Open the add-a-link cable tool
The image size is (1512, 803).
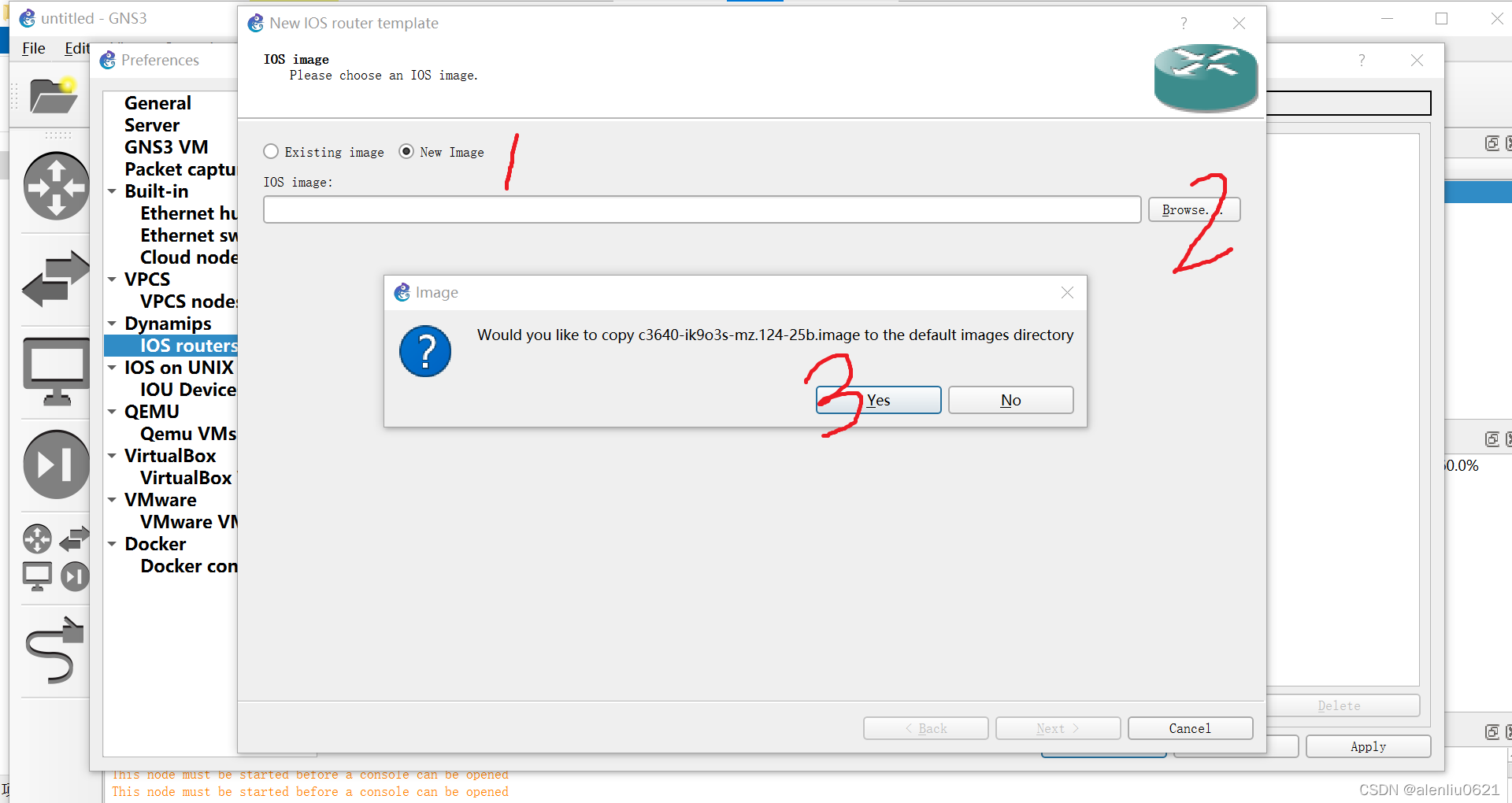[x=54, y=650]
